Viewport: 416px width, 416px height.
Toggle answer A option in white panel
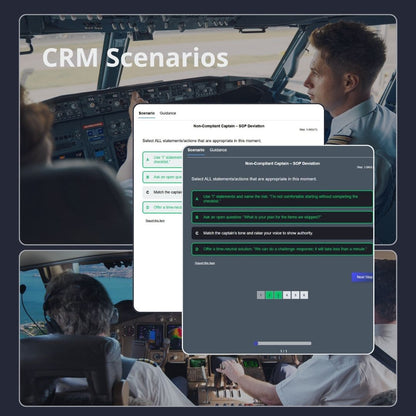(x=163, y=160)
